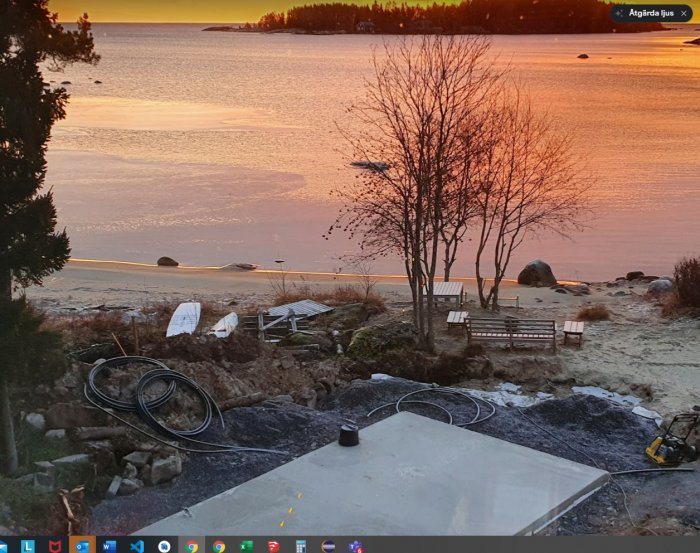Click the Åtgärda ljus suggestion button
Screen dimensions: 700x553
click(651, 13)
